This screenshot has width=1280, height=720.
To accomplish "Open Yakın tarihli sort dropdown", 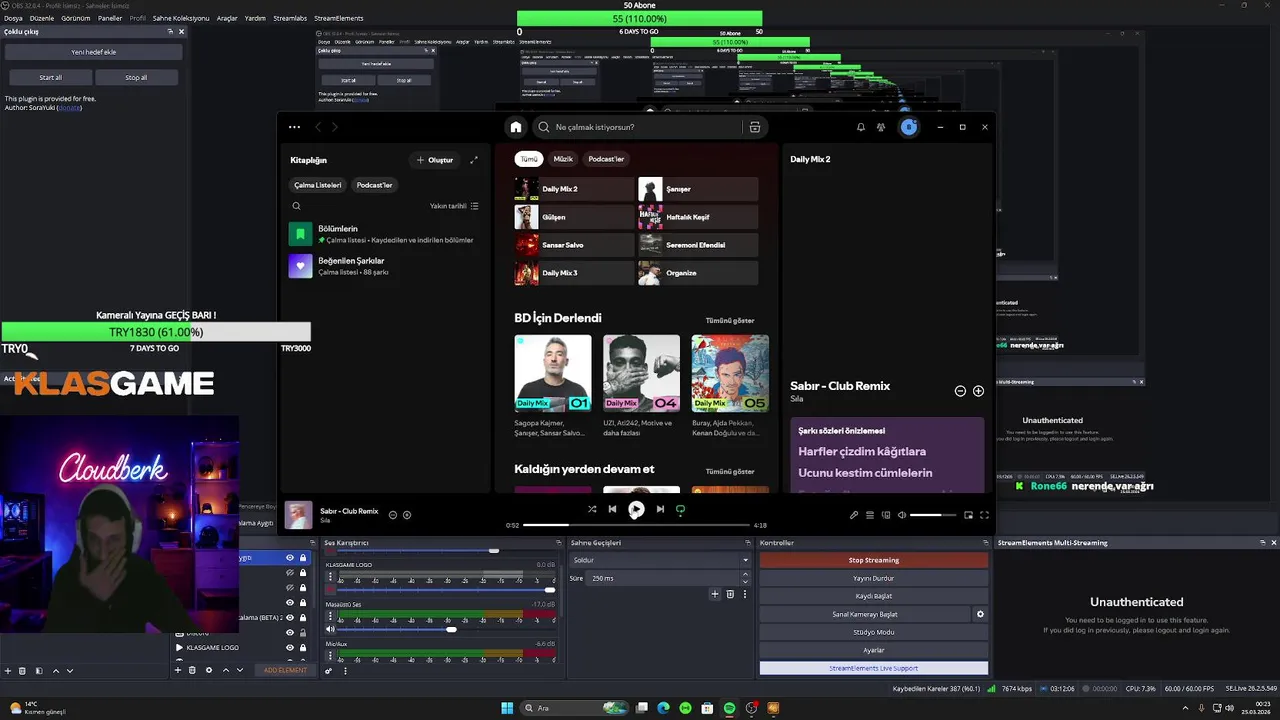I will click(x=454, y=206).
